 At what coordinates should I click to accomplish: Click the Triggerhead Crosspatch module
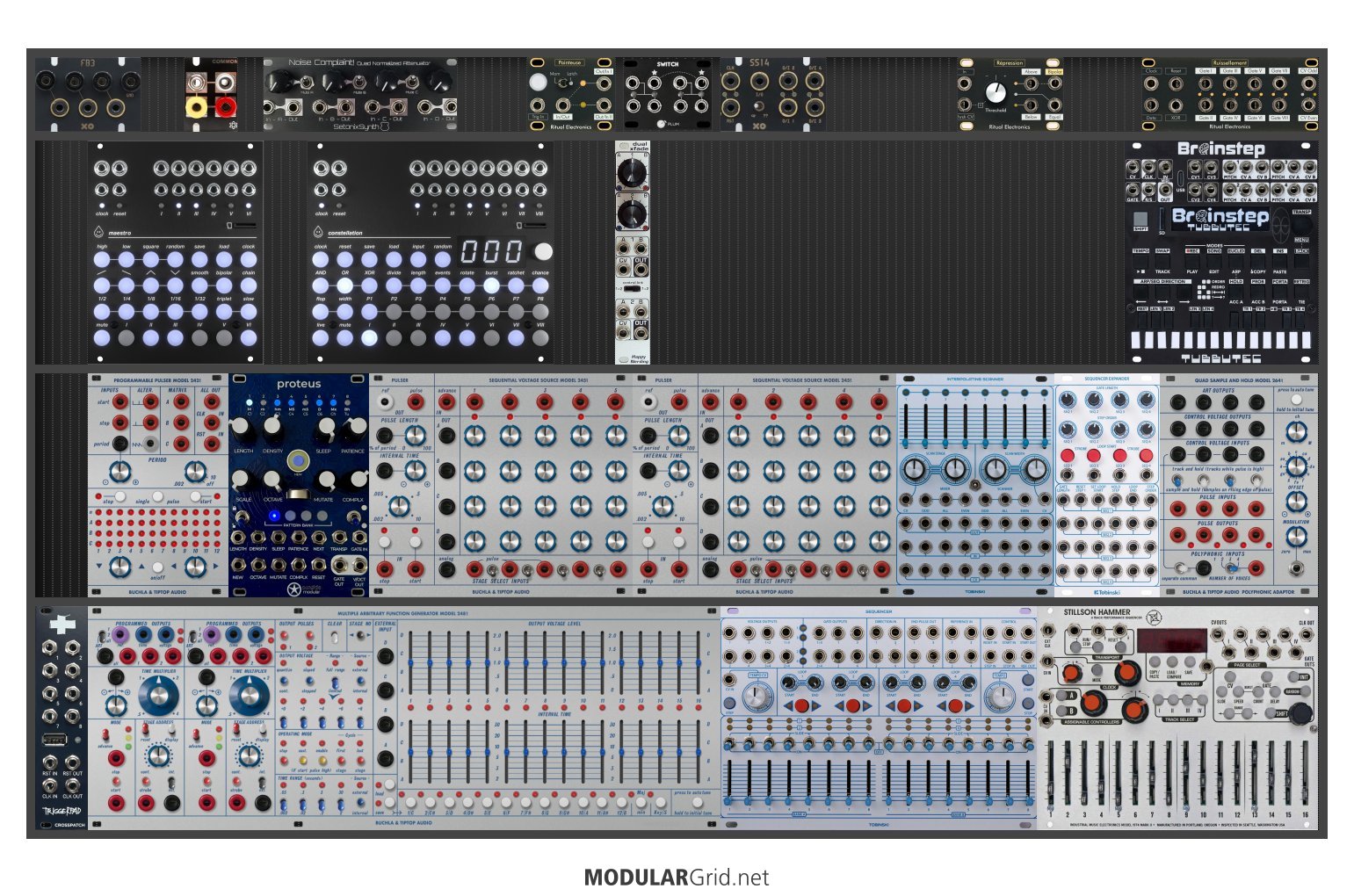[62, 718]
